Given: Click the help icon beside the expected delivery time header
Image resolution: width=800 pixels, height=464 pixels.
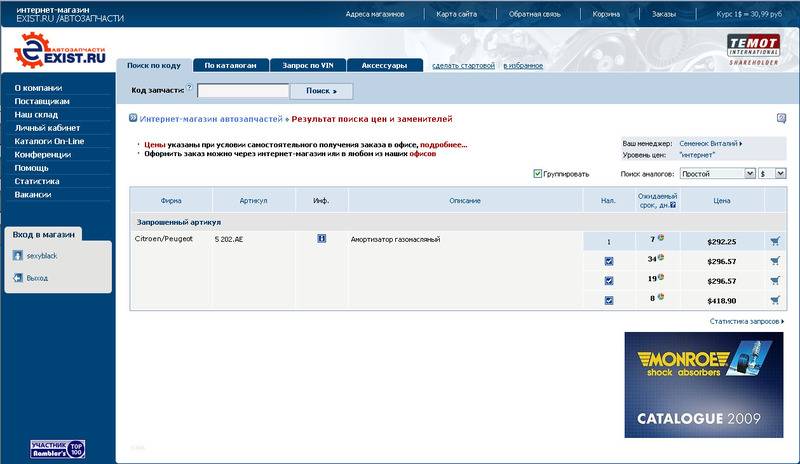Looking at the screenshot, I should pyautogui.click(x=672, y=205).
